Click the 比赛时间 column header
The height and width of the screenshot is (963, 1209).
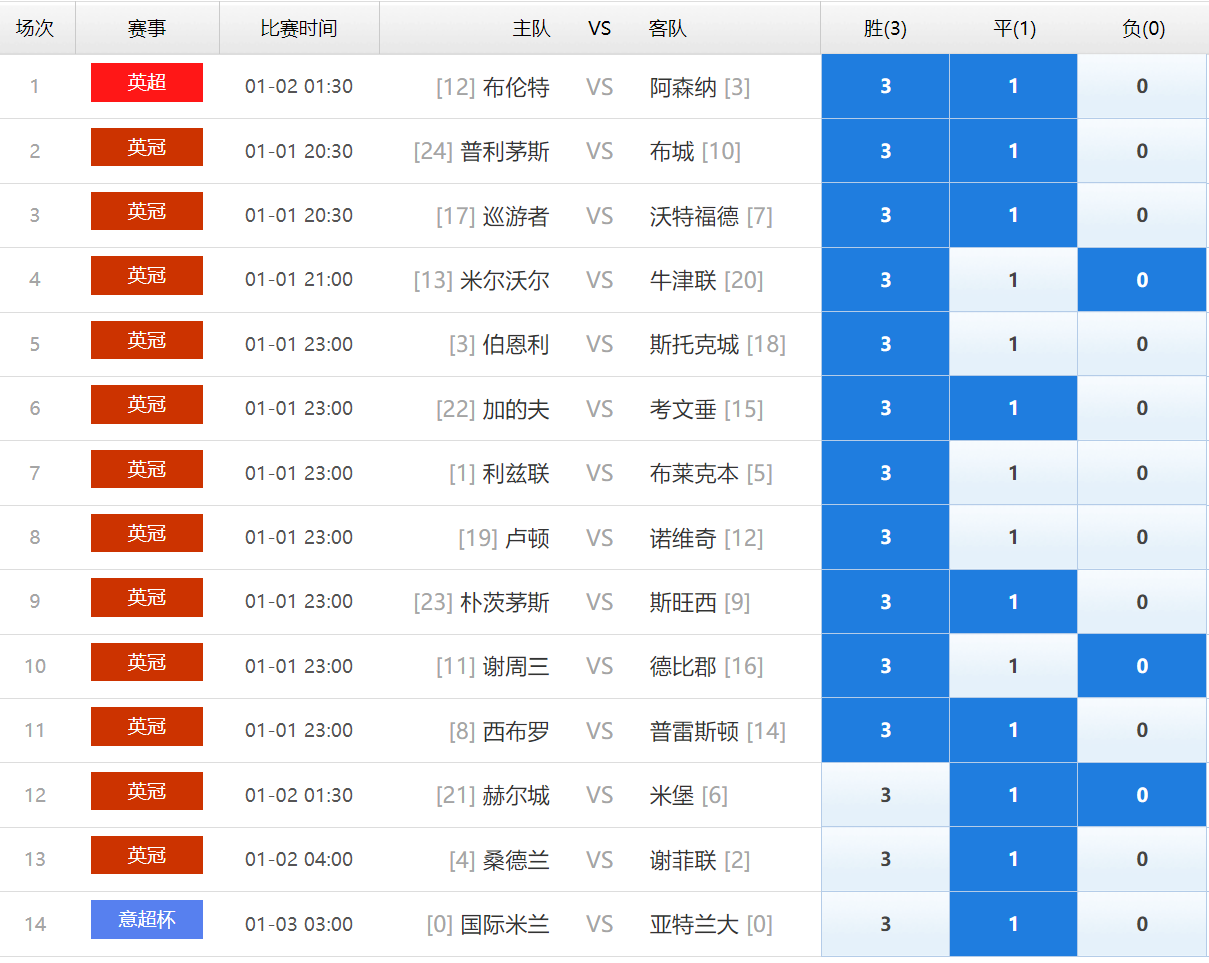299,28
